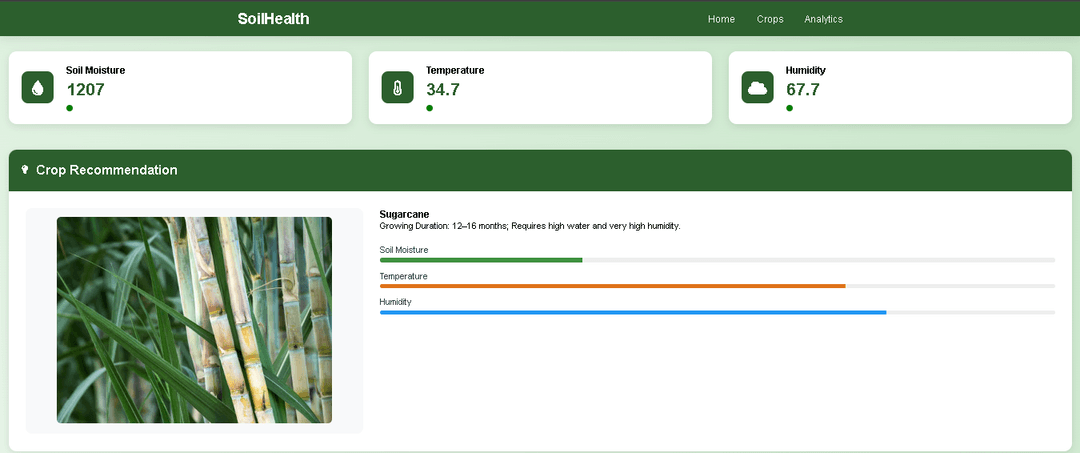
Task: Click the Soil Moisture reading 1207
Action: coord(85,90)
